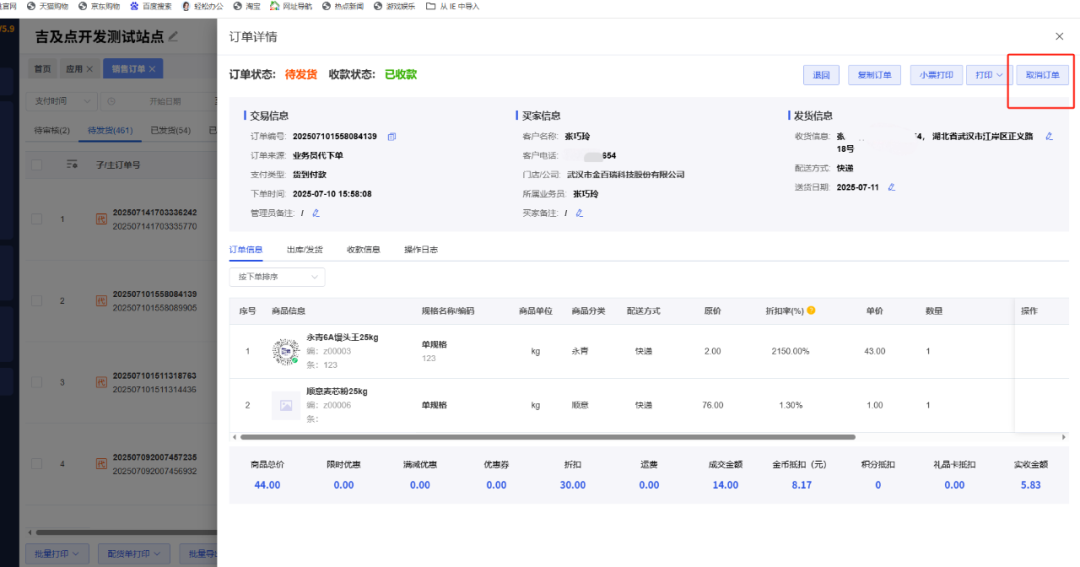This screenshot has width=1080, height=567.
Task: Select the 待发货(461) order status tab
Action: [x=110, y=130]
